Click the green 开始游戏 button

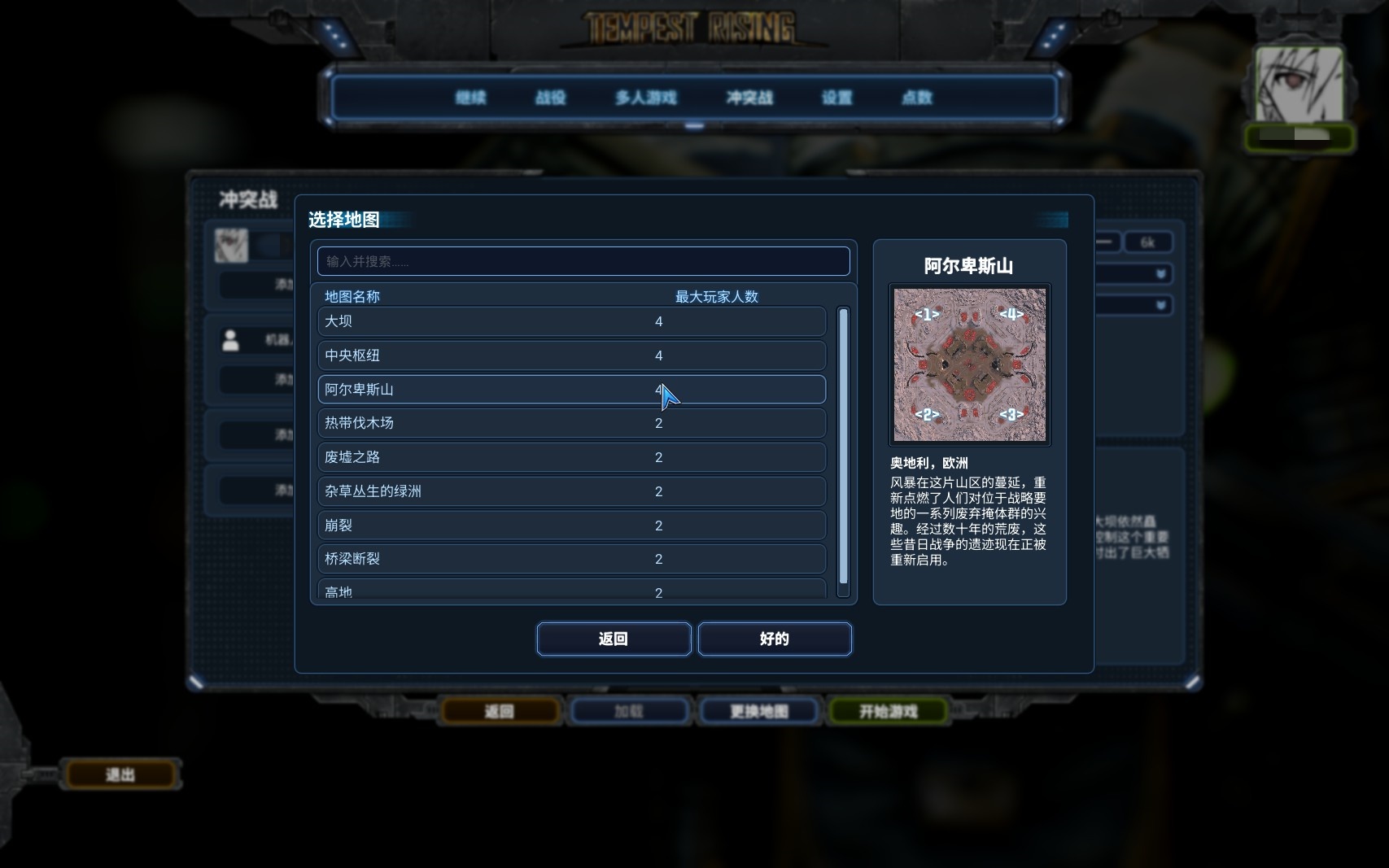[x=888, y=712]
